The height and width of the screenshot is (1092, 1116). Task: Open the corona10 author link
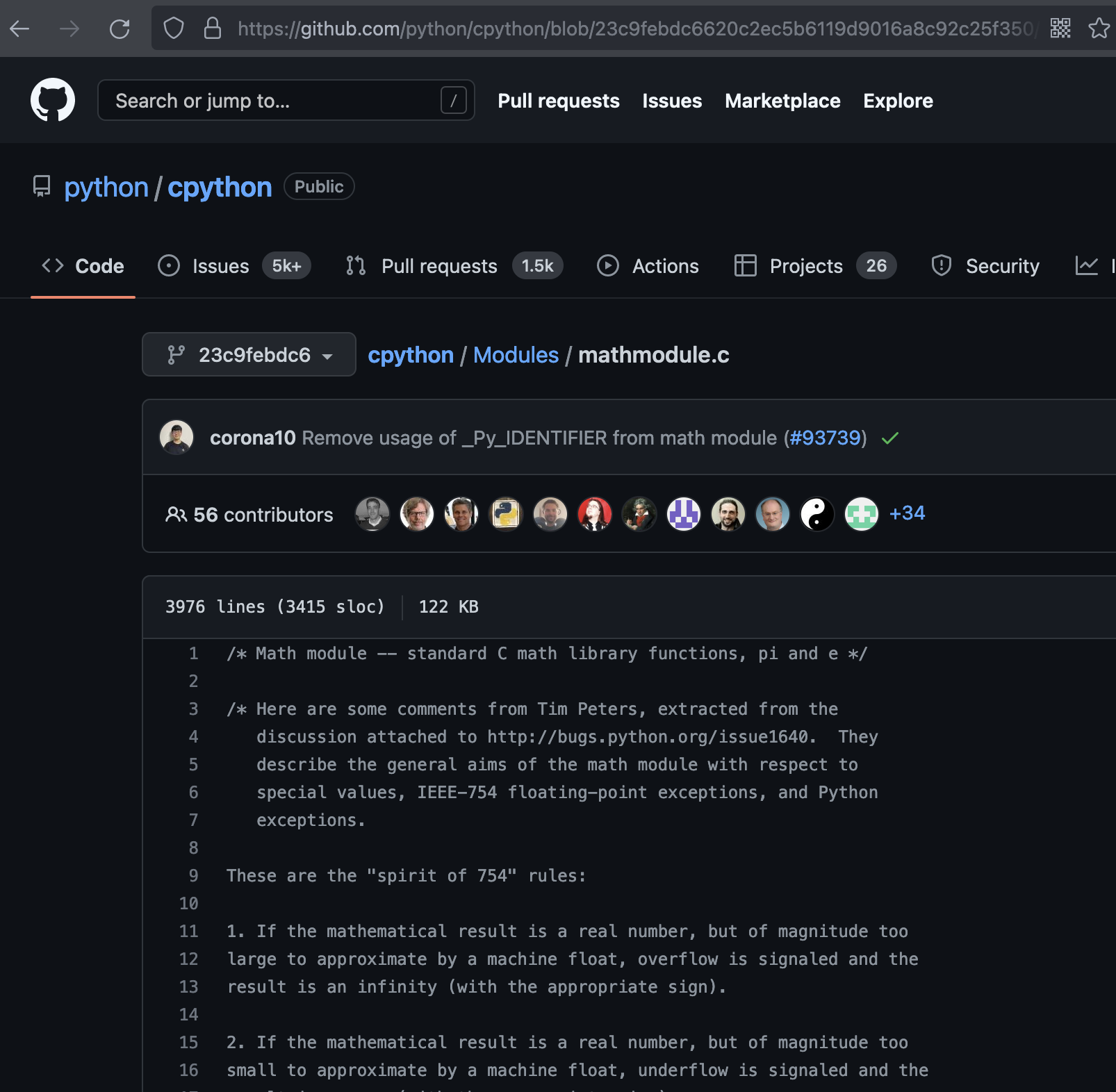(x=253, y=438)
